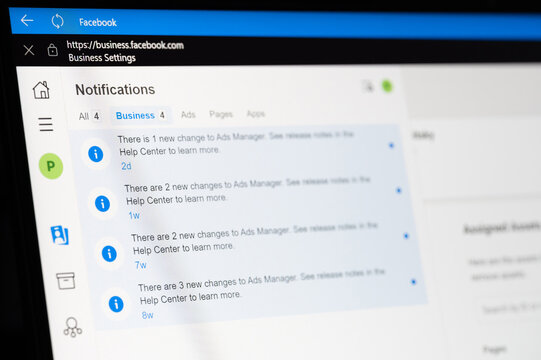Click the Facebook title in the blue bar

(98, 22)
